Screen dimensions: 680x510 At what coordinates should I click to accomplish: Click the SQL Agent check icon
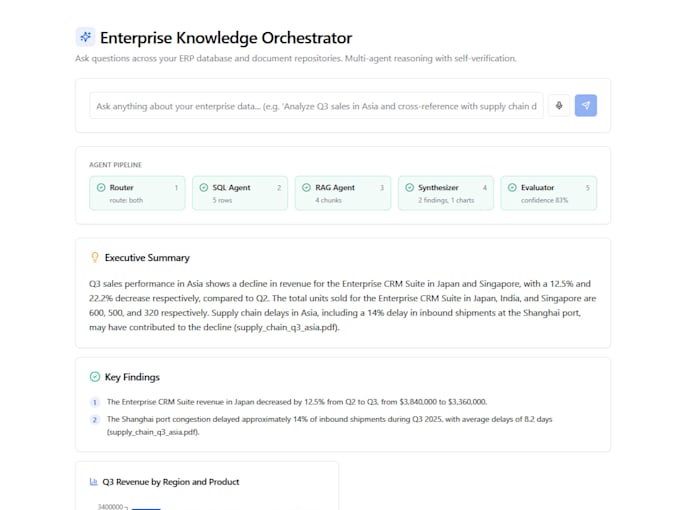click(x=204, y=187)
